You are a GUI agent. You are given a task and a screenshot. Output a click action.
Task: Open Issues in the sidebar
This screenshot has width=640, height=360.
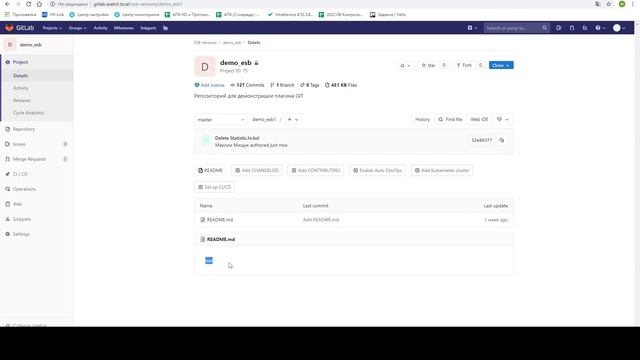[19, 144]
